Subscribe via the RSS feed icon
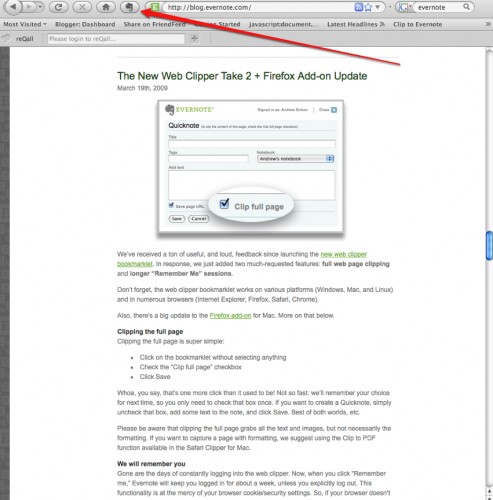 358,7
